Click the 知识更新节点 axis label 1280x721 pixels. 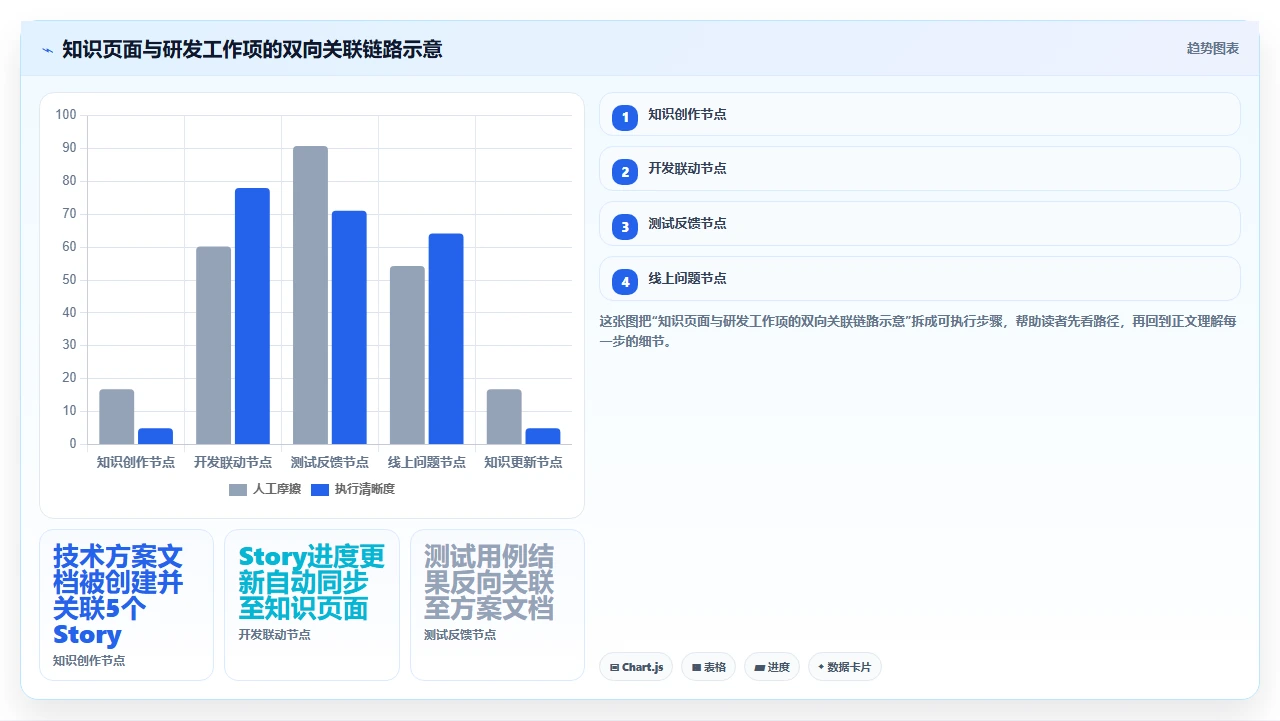pyautogui.click(x=523, y=462)
